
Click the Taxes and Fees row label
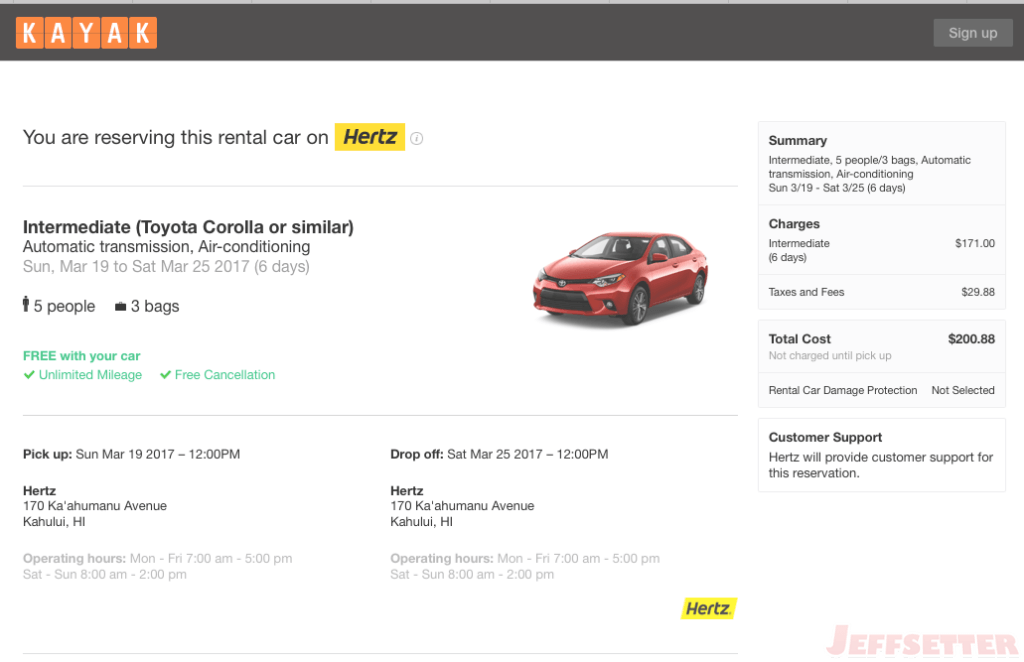click(x=806, y=292)
